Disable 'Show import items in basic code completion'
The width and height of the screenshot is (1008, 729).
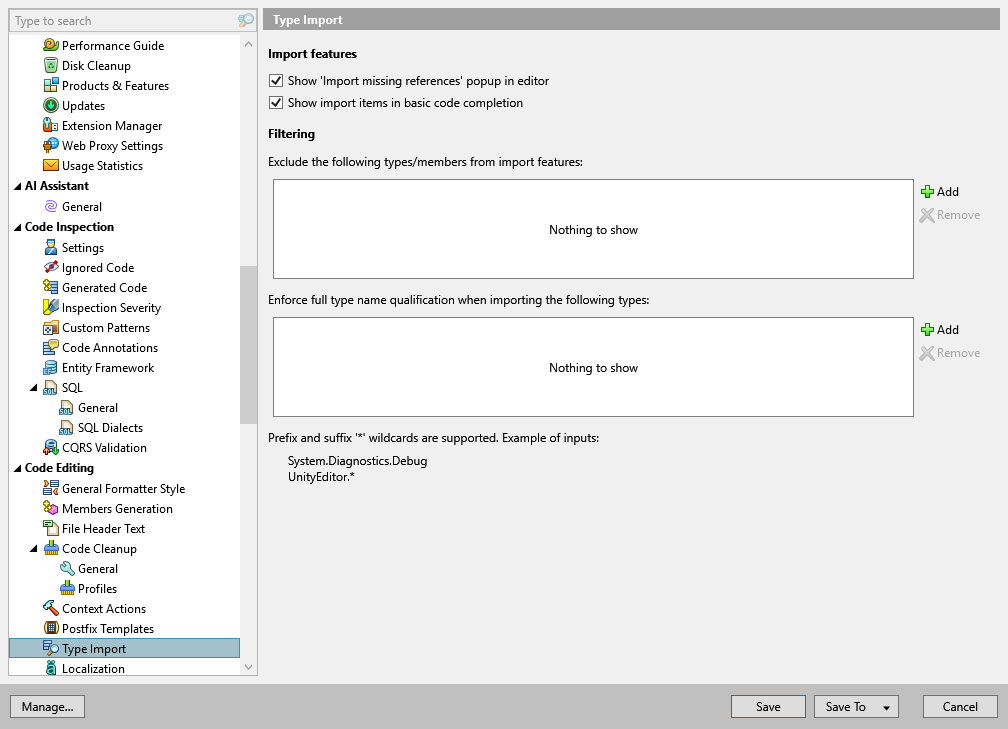click(x=276, y=102)
